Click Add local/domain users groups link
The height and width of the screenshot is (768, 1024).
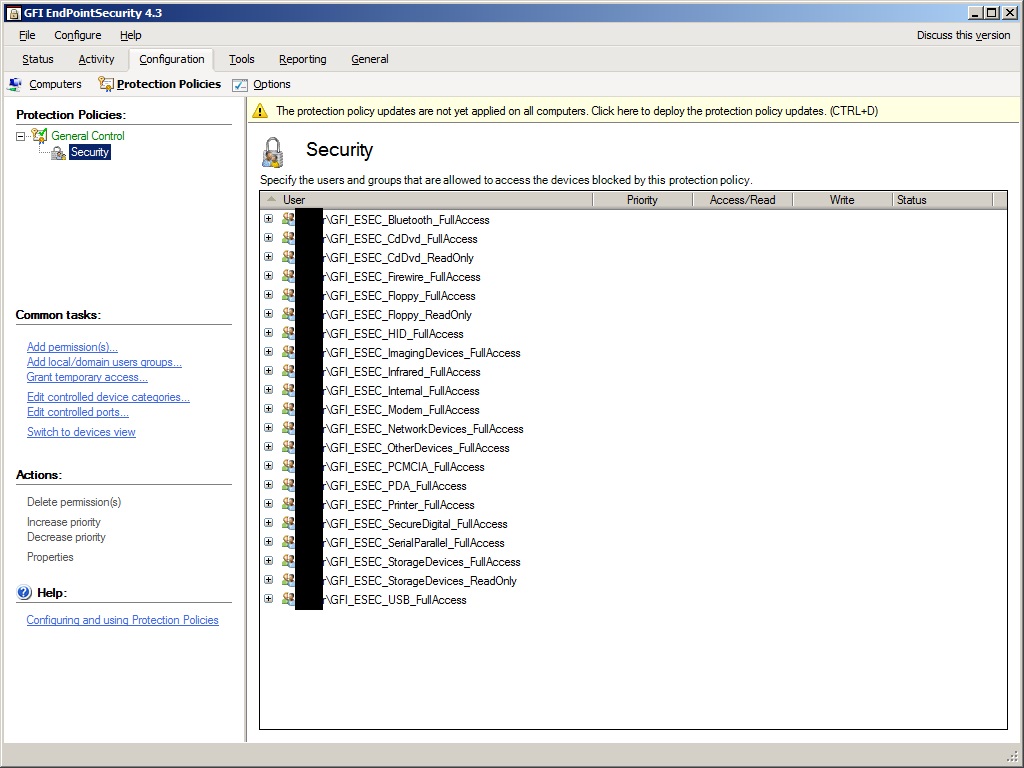coord(104,362)
